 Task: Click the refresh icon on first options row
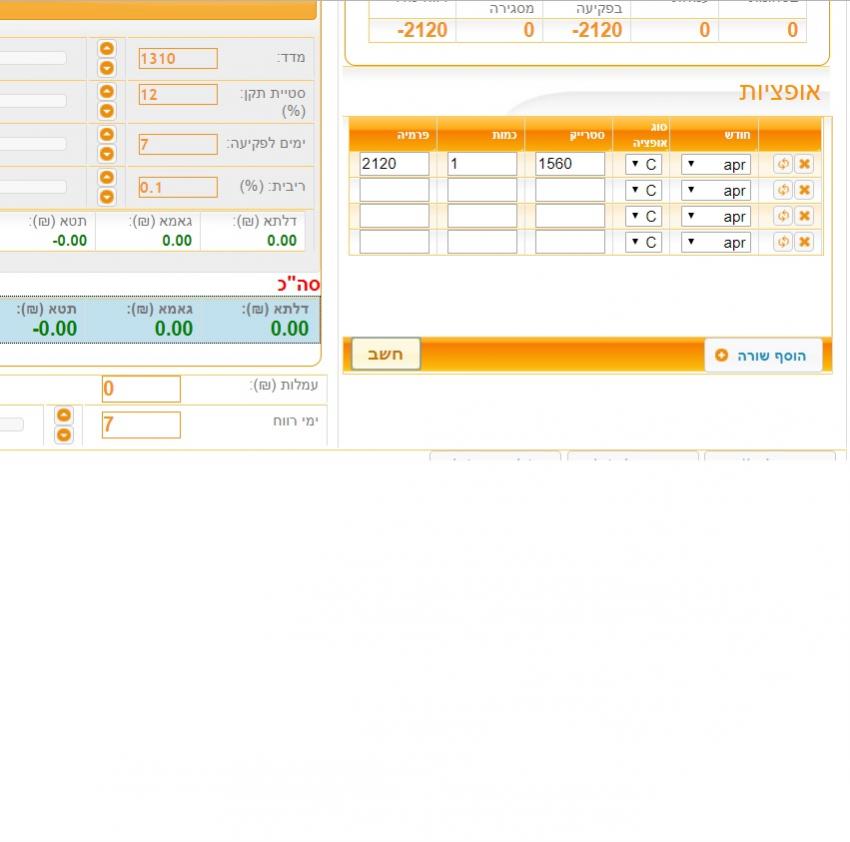783,164
